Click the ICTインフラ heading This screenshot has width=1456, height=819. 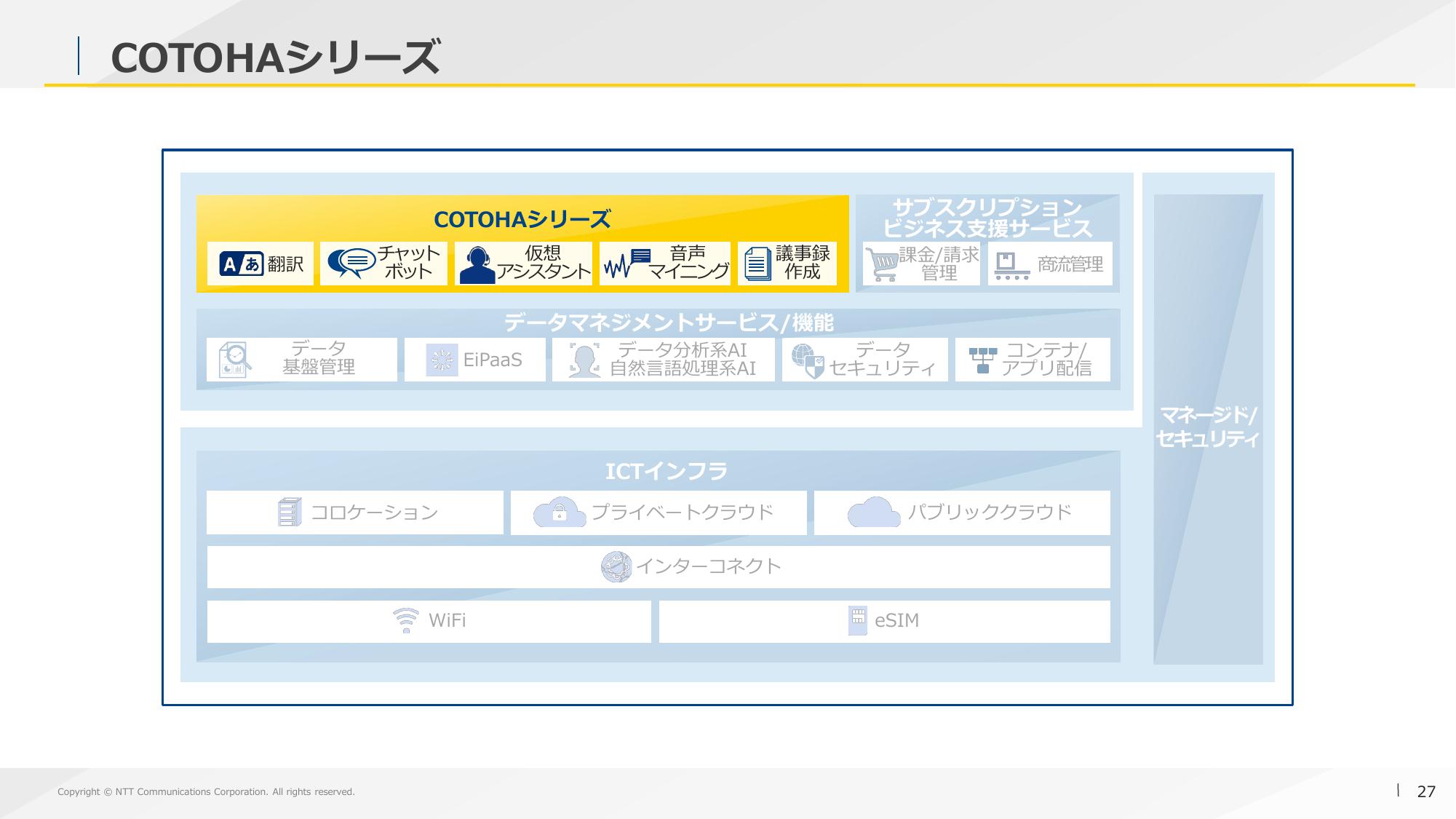667,472
